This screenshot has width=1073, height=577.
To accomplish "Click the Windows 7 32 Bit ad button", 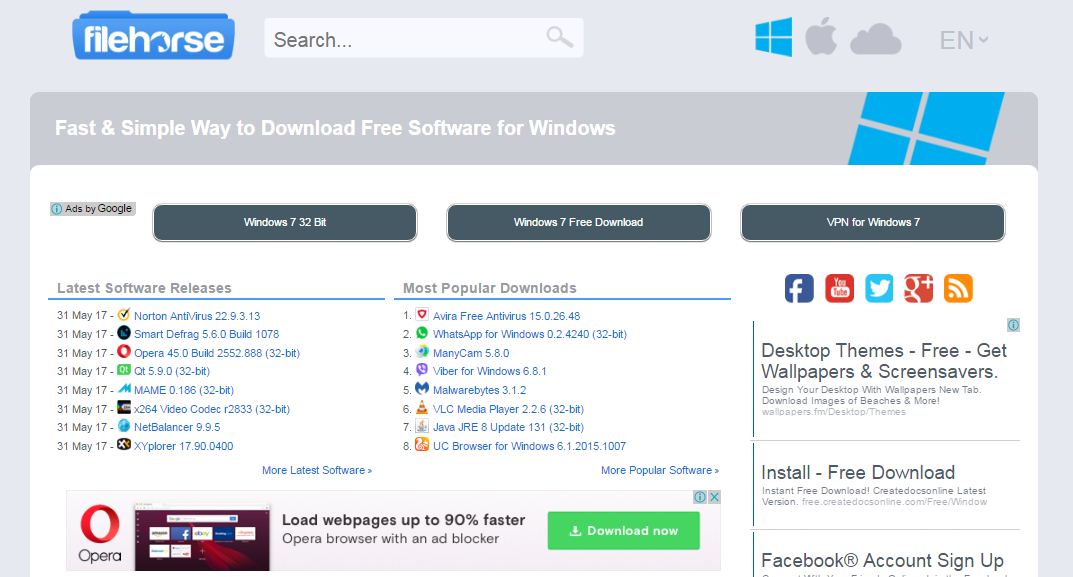I will coord(285,222).
